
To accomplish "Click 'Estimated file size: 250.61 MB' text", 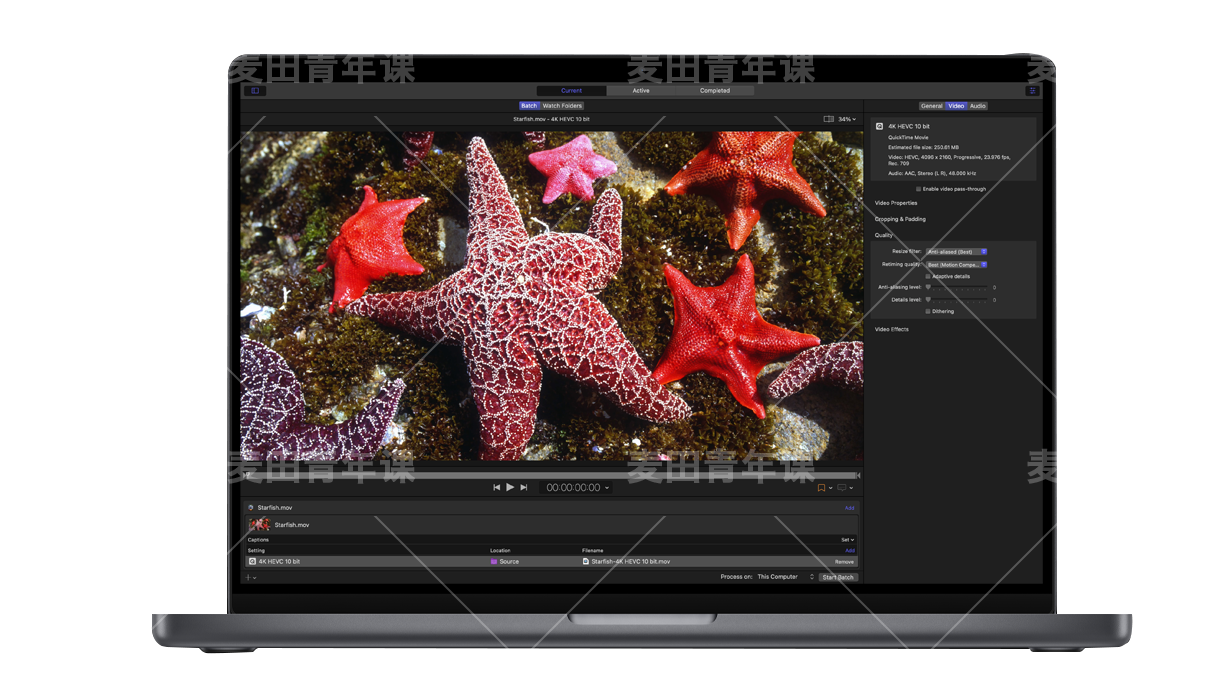I will click(x=923, y=147).
